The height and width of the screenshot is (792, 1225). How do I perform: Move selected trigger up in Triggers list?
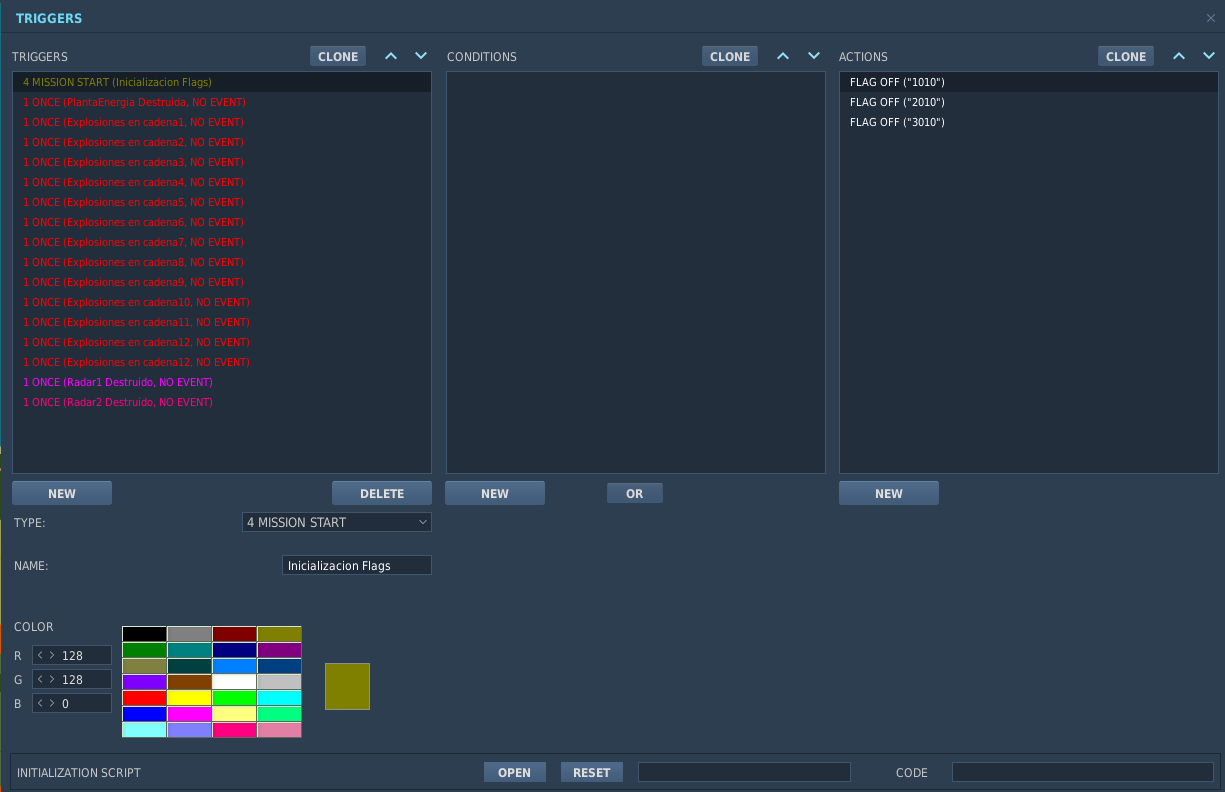click(391, 56)
